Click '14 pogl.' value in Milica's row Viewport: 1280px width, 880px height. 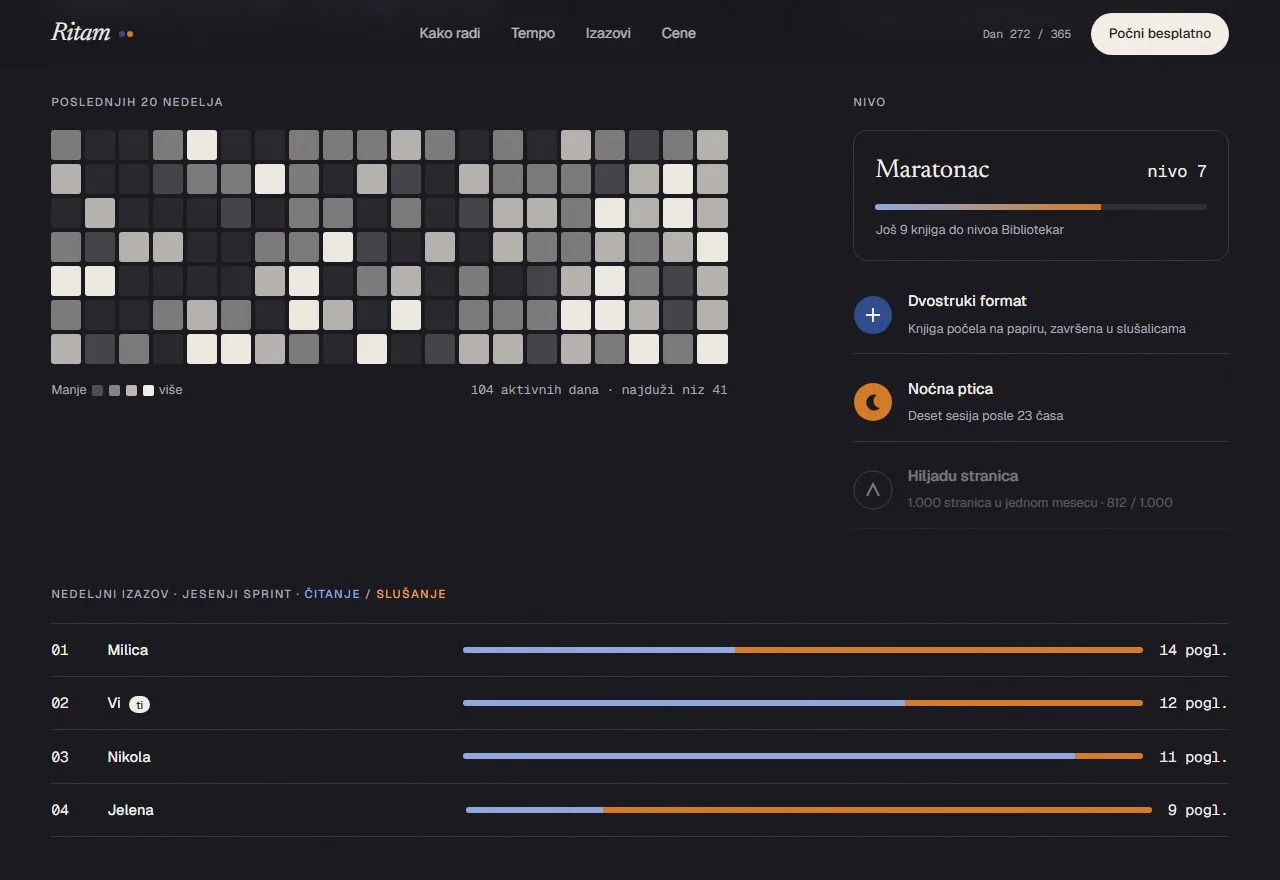pyautogui.click(x=1193, y=650)
